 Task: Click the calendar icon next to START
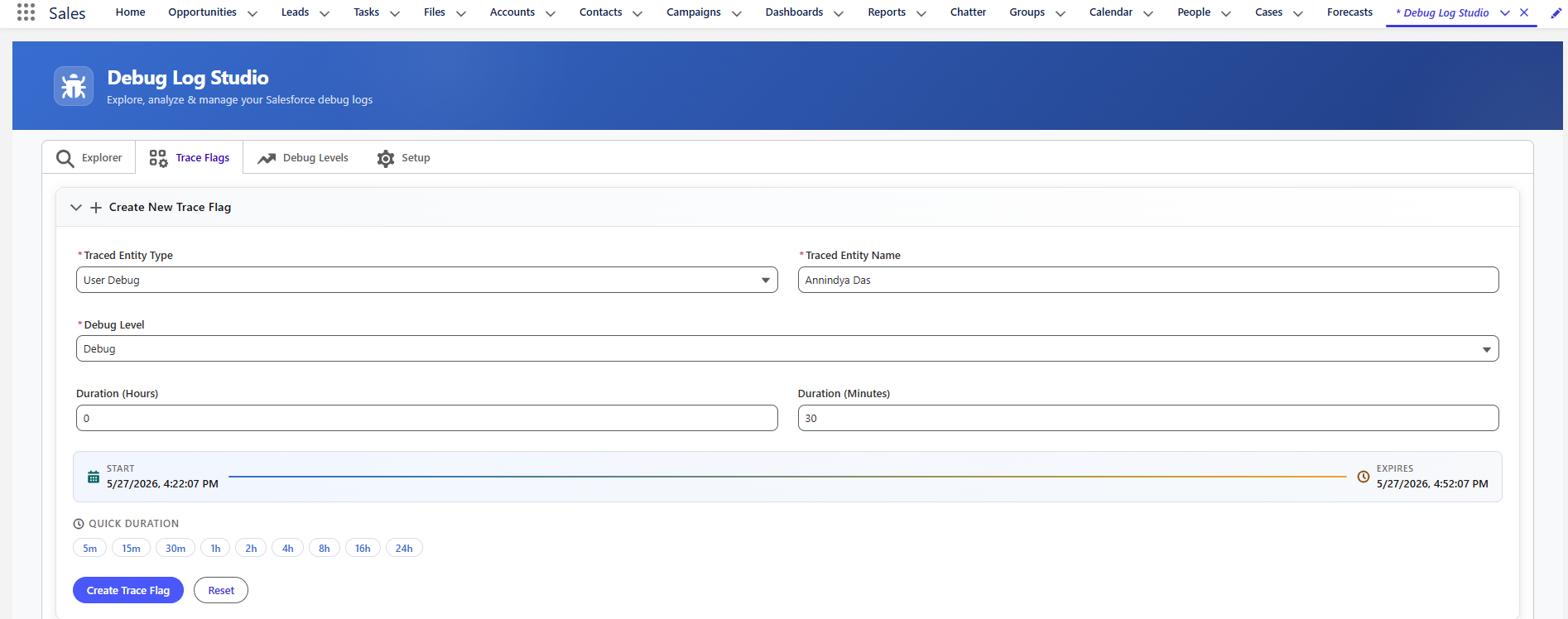tap(94, 477)
